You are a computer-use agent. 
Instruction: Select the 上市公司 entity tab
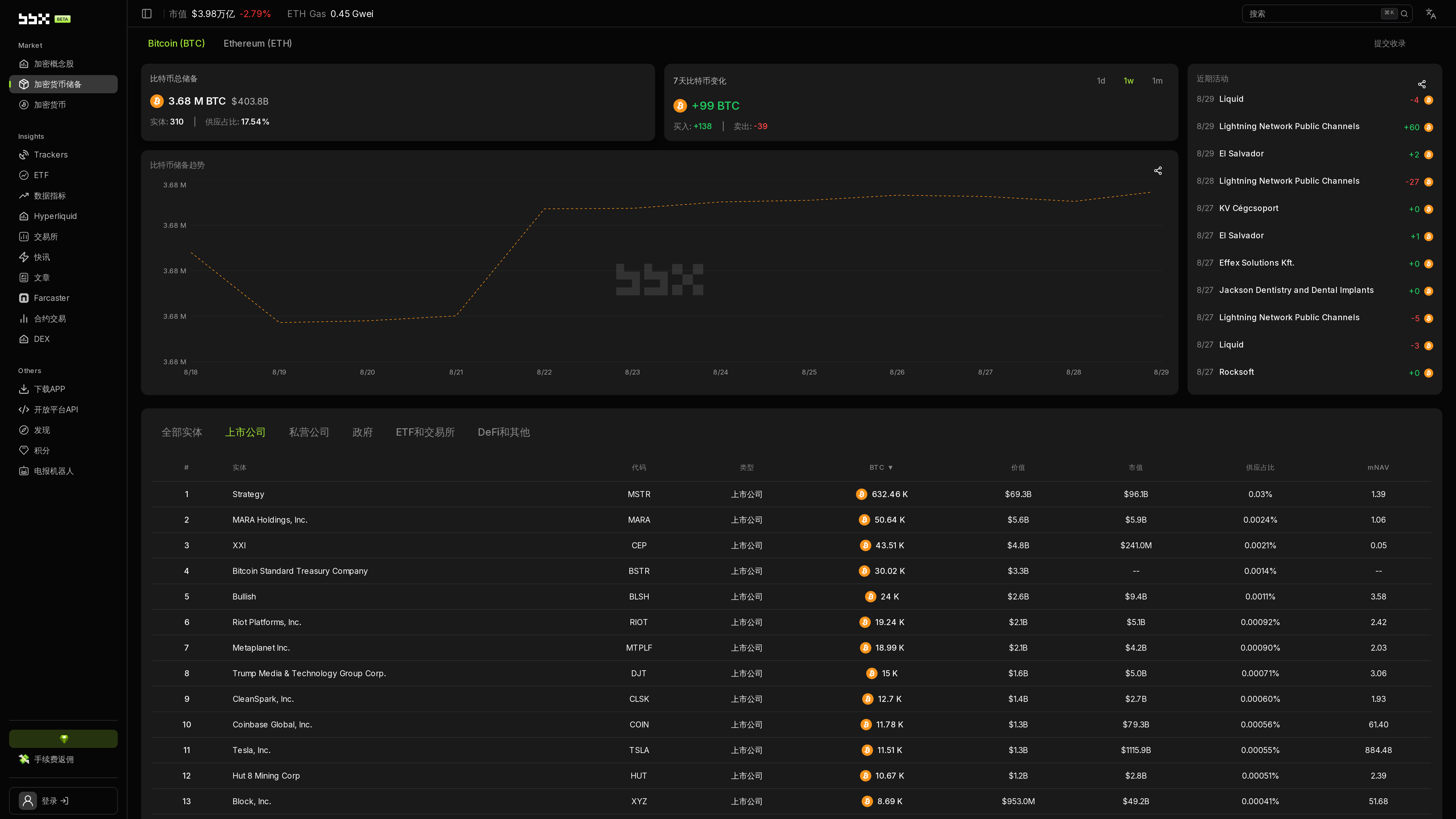(x=245, y=432)
